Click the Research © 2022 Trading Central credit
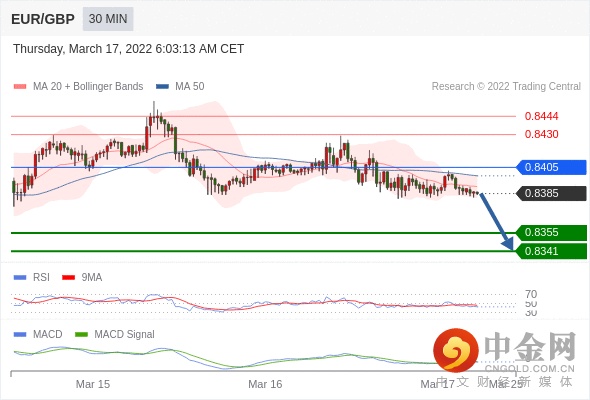 tap(506, 87)
